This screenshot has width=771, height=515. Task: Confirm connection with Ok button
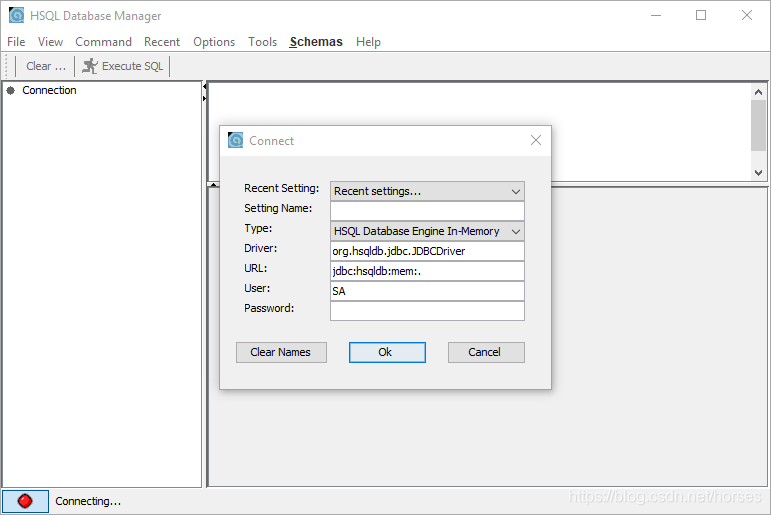click(387, 352)
